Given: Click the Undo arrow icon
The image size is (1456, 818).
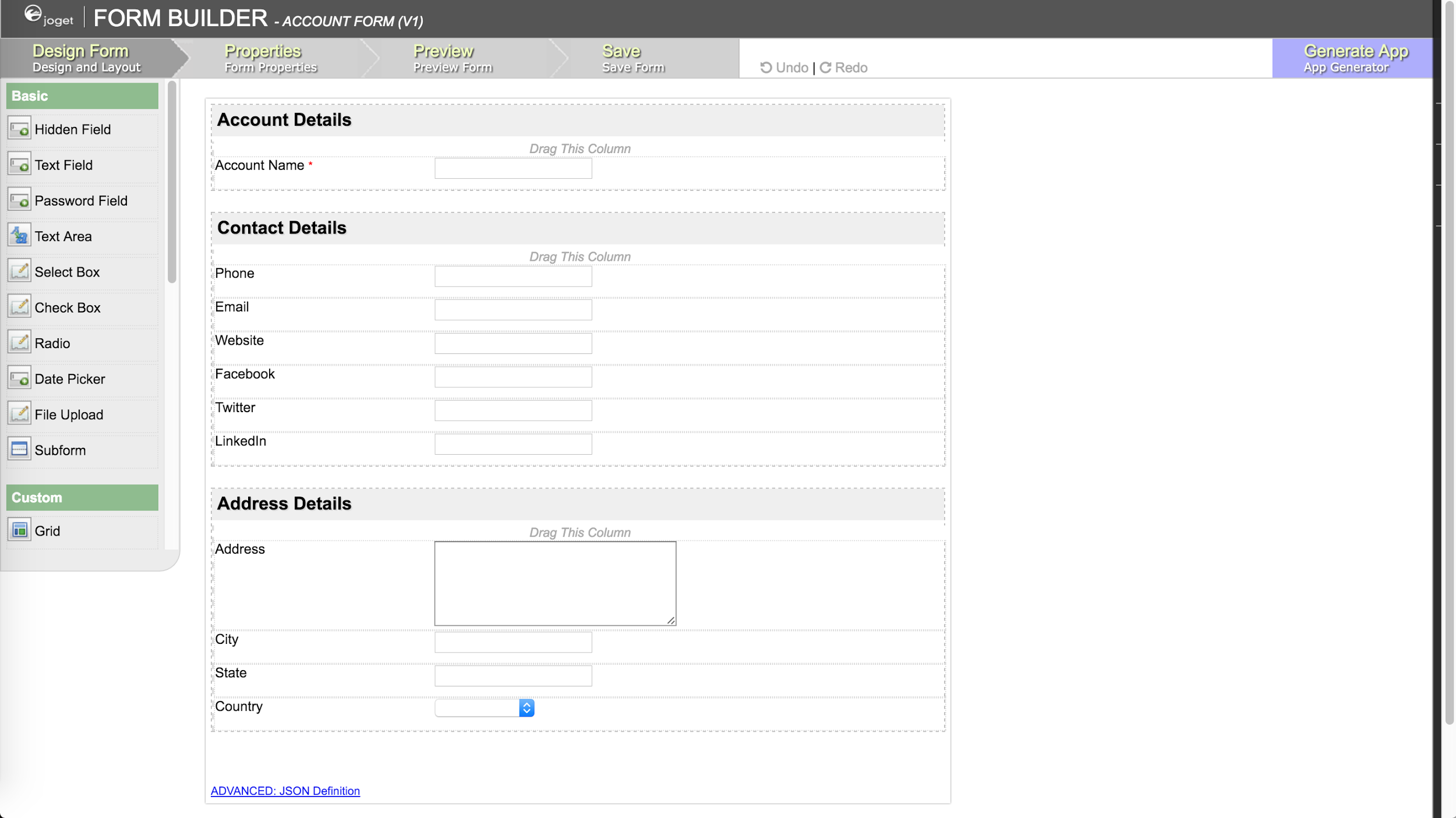Looking at the screenshot, I should click(x=766, y=68).
